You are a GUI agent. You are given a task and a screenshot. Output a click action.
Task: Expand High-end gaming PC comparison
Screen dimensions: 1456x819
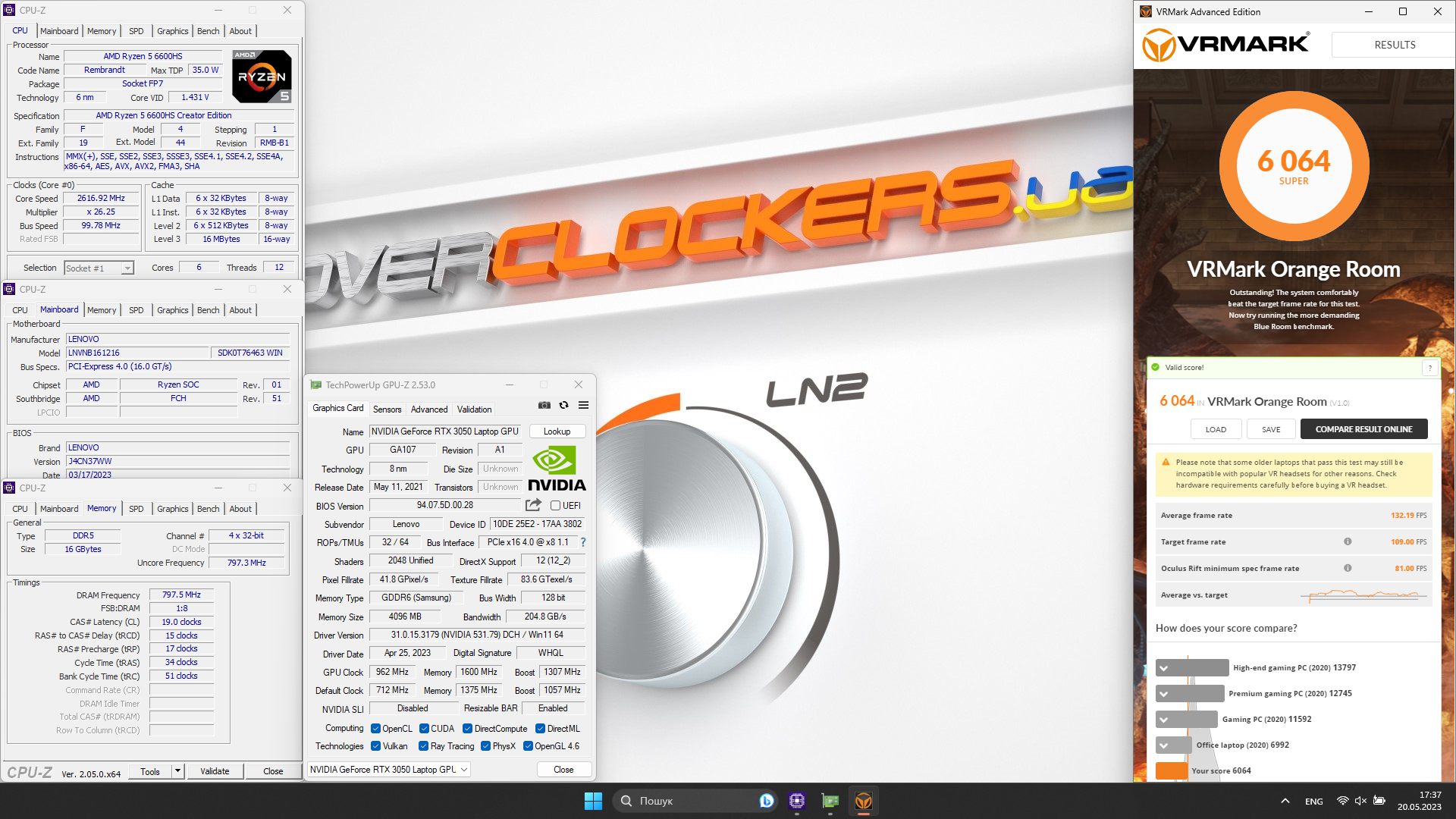point(1164,668)
